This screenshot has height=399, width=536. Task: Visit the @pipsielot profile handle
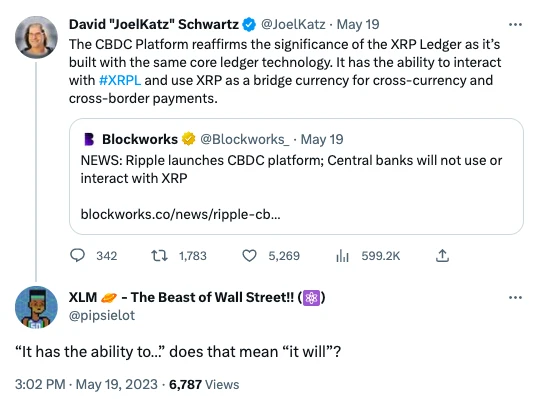pos(102,316)
